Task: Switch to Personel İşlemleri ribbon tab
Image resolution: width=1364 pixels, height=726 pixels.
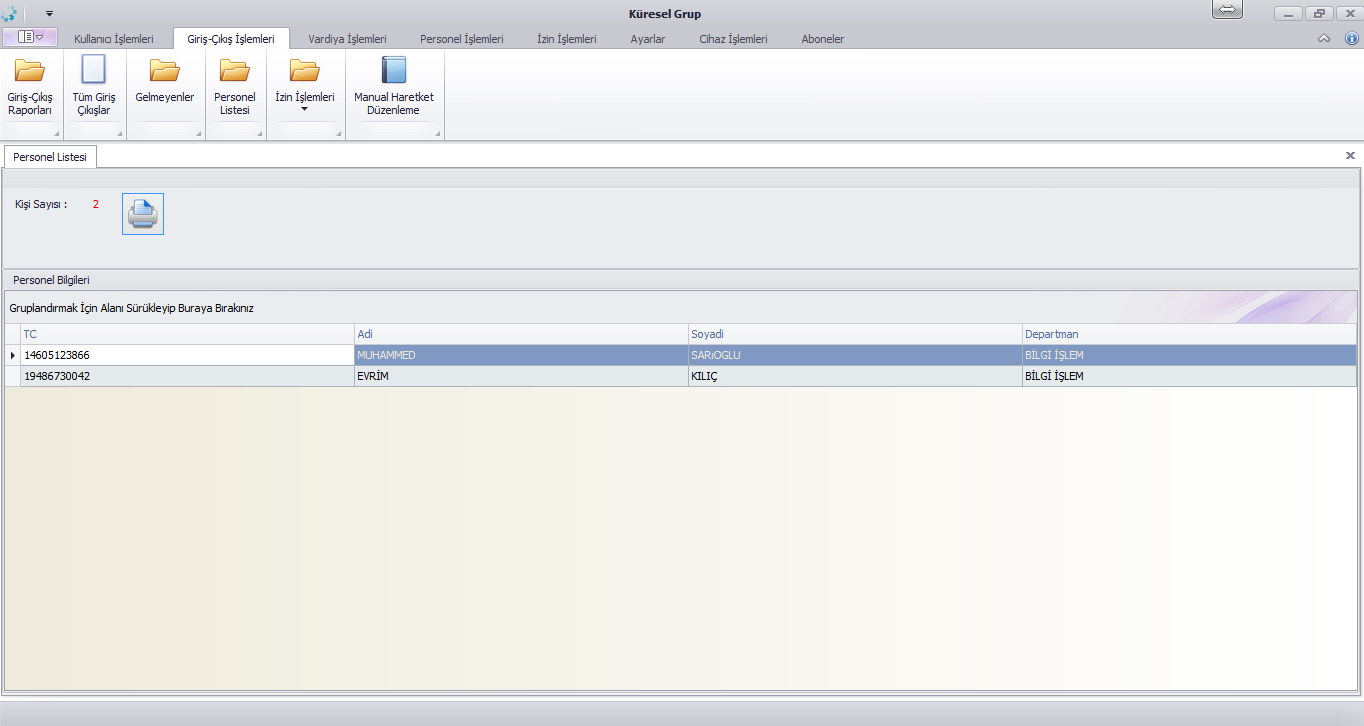Action: point(461,39)
